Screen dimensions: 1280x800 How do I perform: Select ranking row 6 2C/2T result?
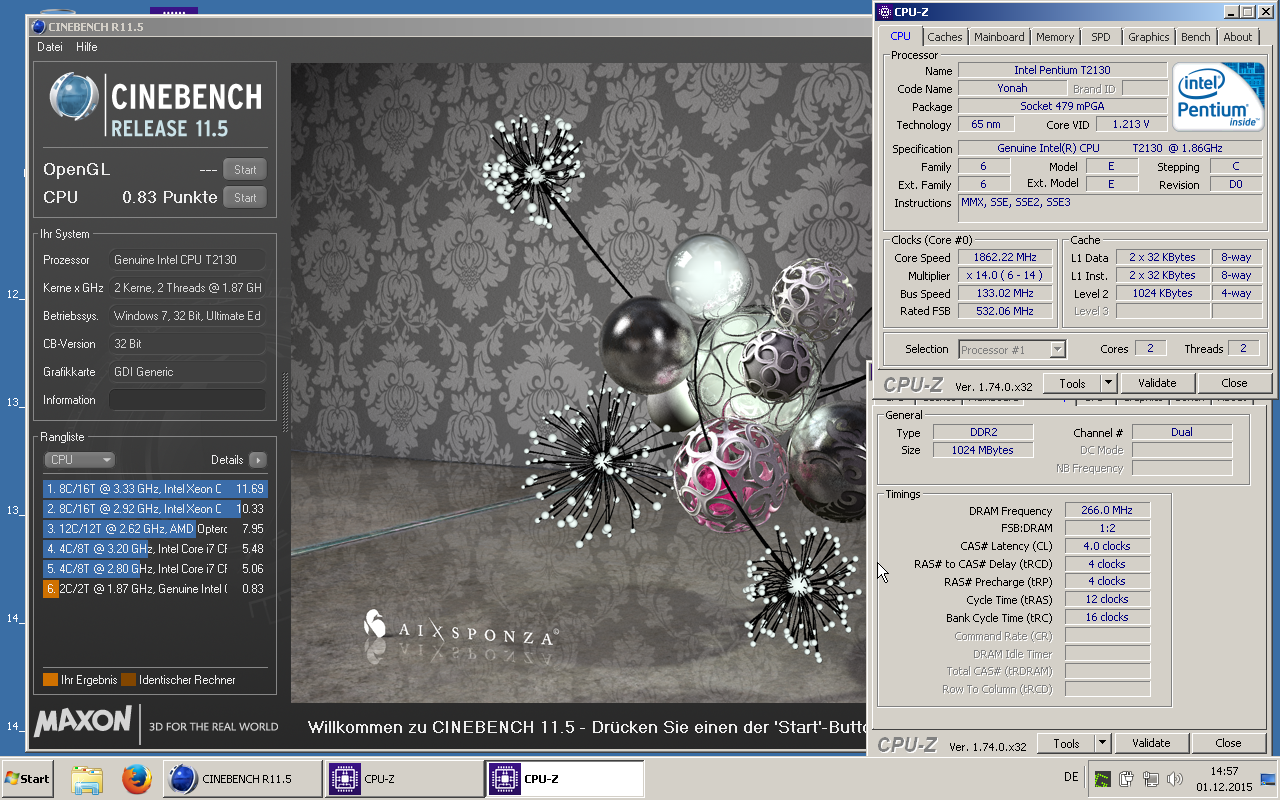pyautogui.click(x=155, y=589)
